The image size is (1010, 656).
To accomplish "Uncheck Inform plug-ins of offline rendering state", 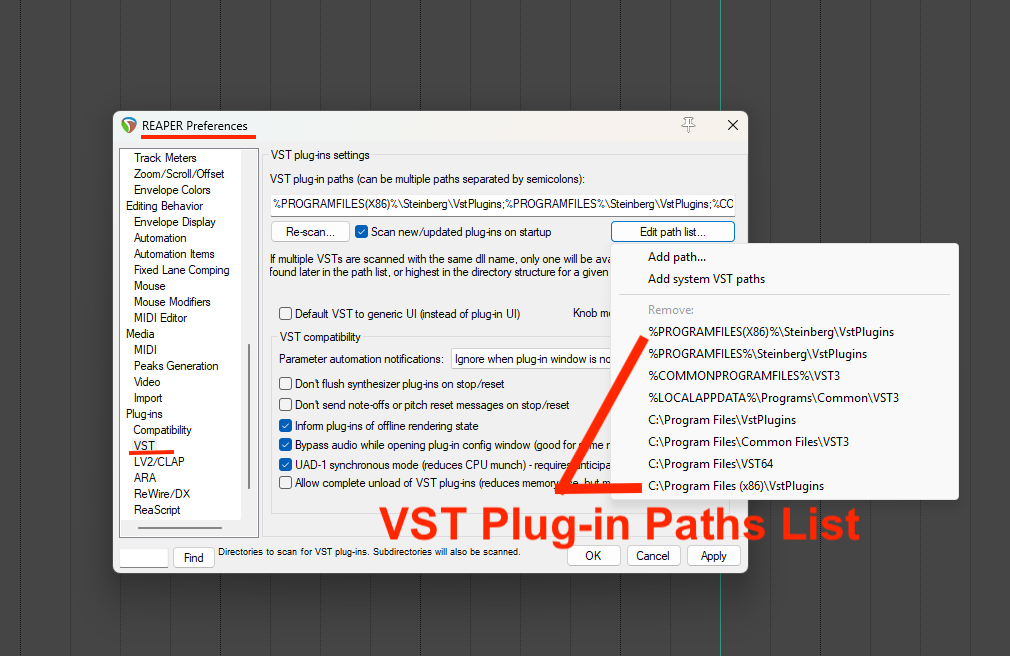I will [286, 426].
